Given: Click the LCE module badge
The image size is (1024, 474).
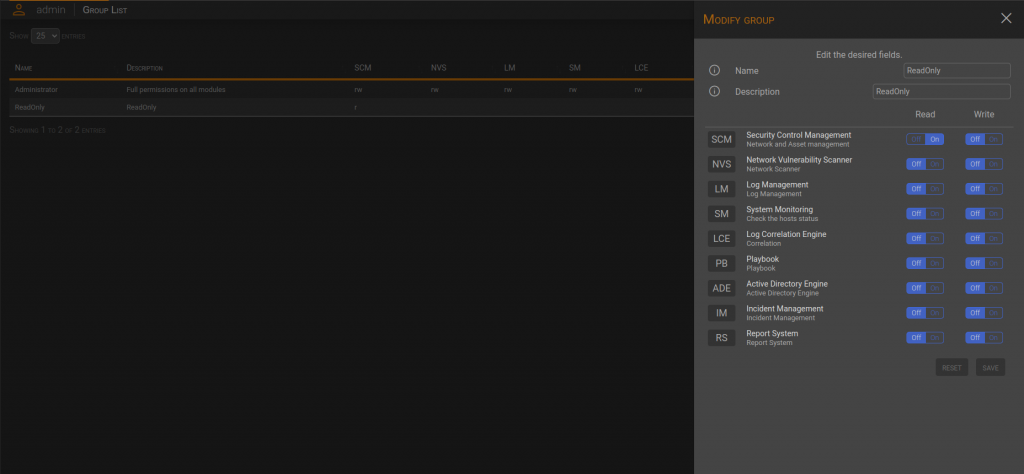Looking at the screenshot, I should (722, 238).
